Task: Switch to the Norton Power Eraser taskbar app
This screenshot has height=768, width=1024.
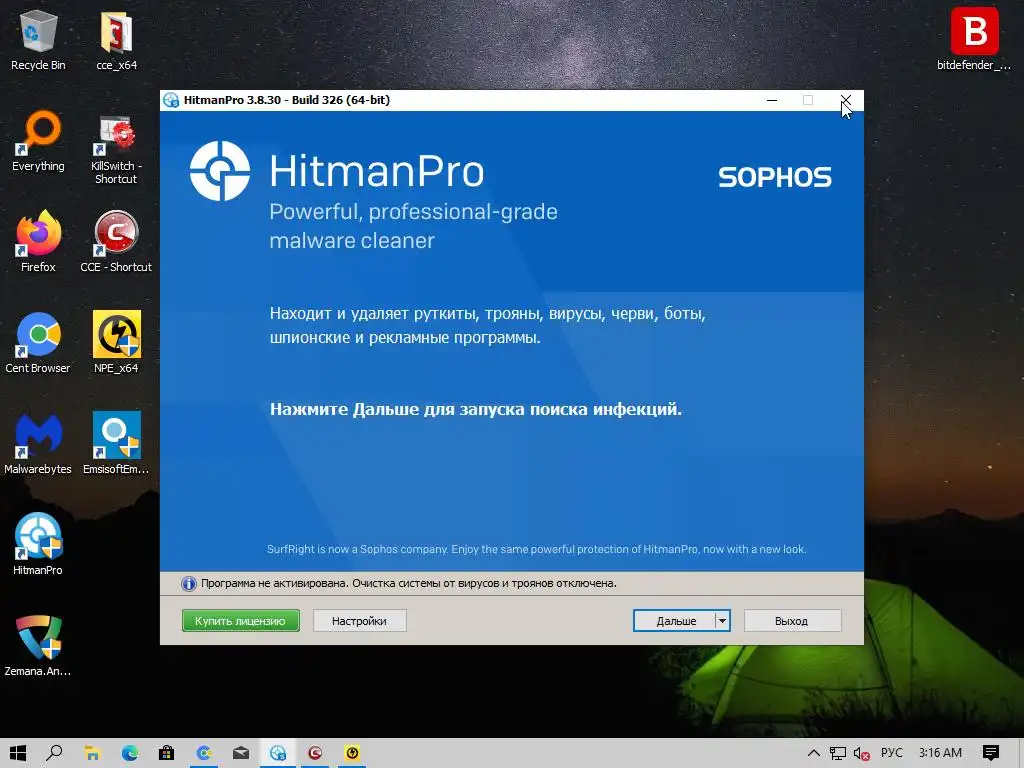Action: [x=352, y=753]
